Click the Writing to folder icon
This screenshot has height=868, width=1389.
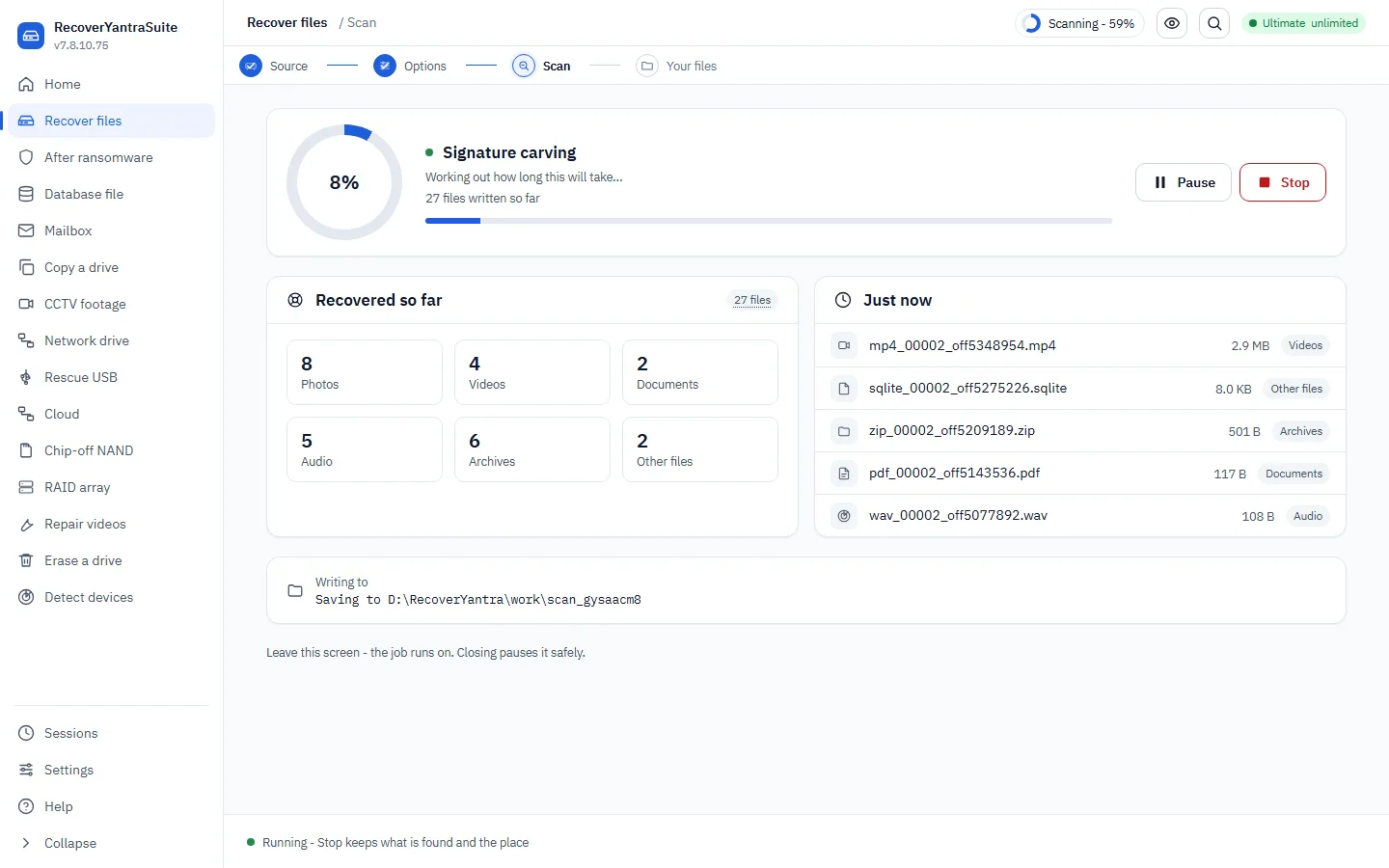pyautogui.click(x=295, y=590)
